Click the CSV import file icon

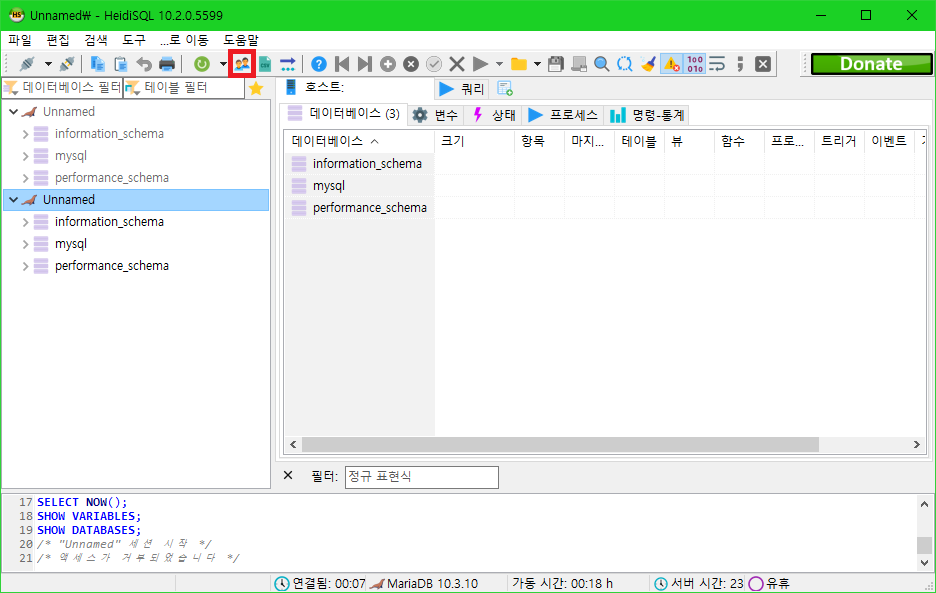coord(264,64)
